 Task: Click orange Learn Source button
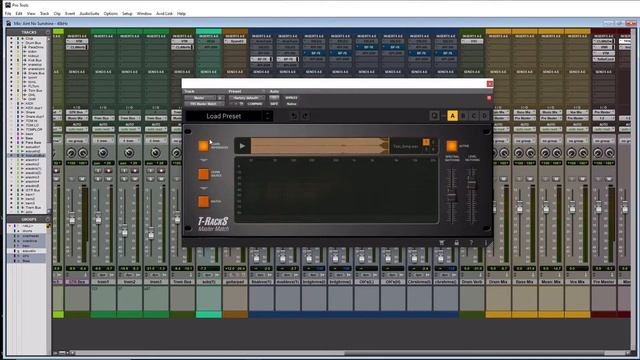(203, 174)
